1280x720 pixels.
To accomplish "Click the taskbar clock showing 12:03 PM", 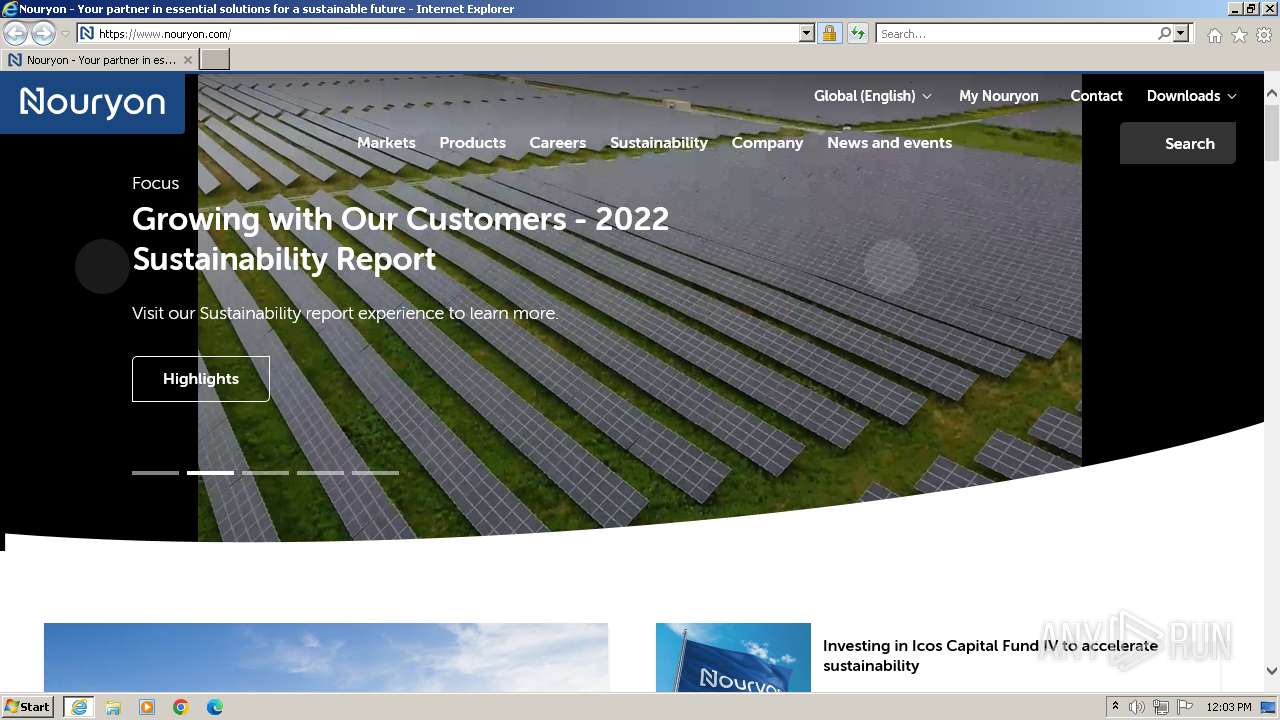I will pyautogui.click(x=1229, y=707).
